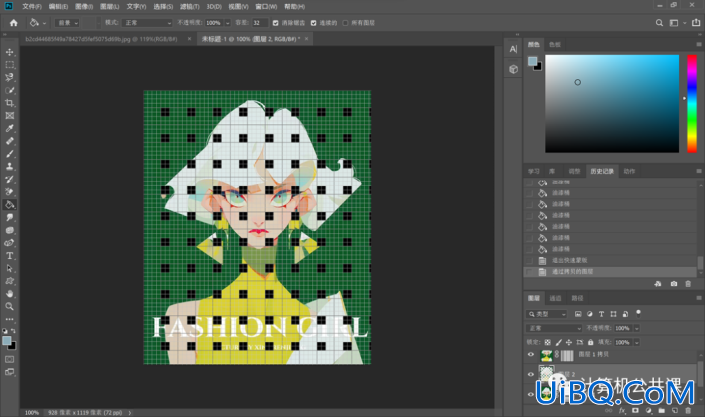Open the 文件 menu

[x=32, y=6]
